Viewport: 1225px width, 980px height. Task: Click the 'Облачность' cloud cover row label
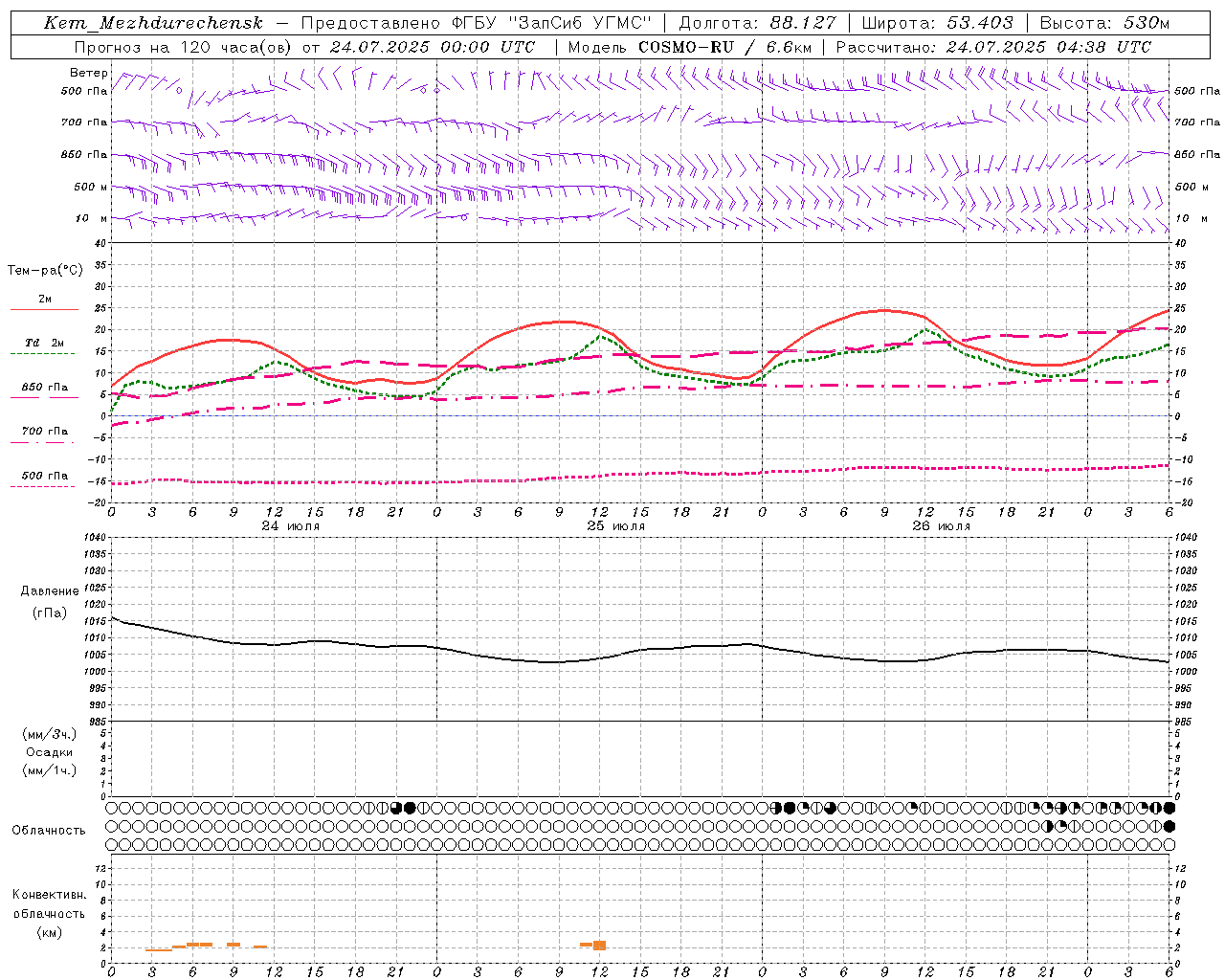49,830
